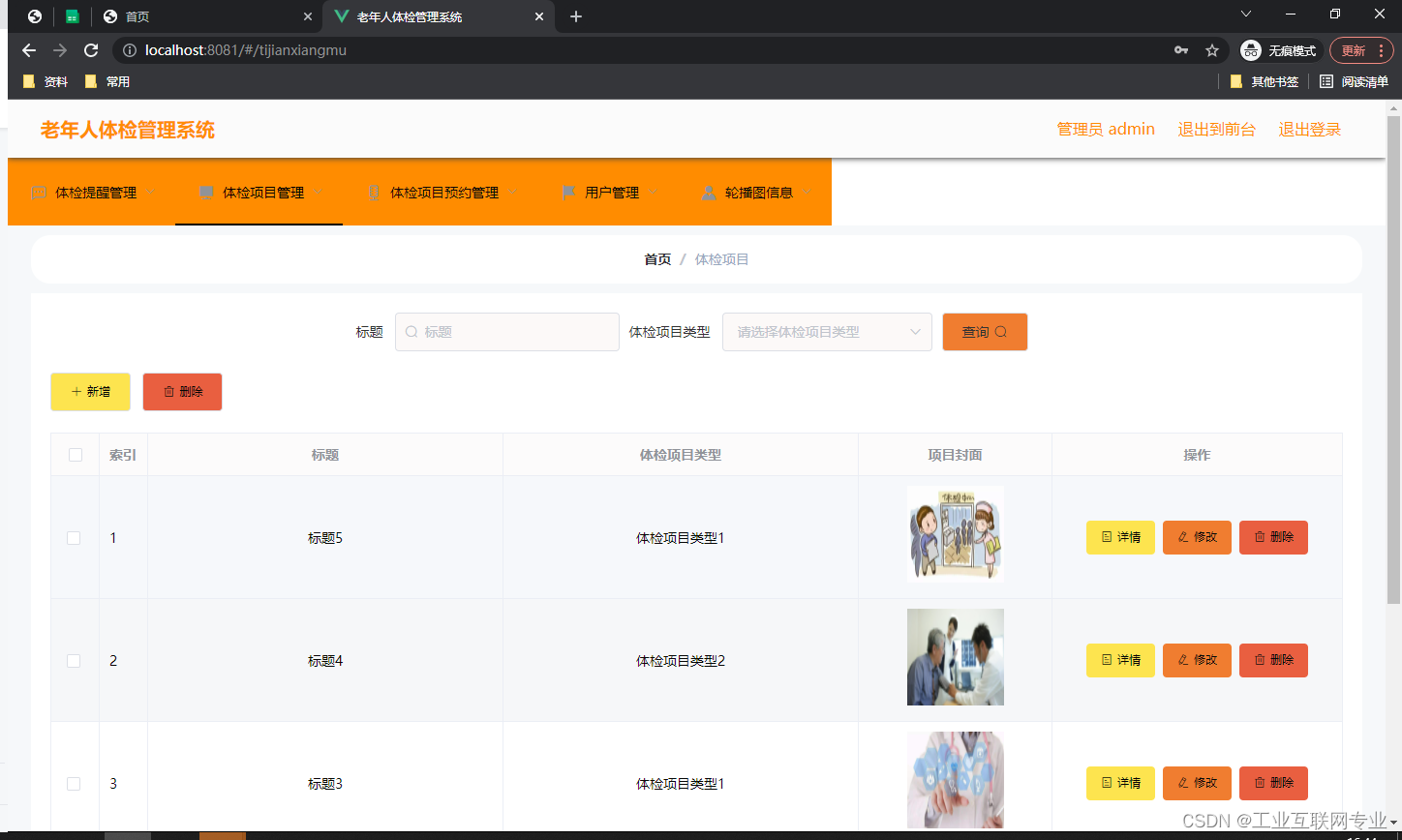This screenshot has height=840, width=1402.
Task: Expand the 体检项目管理 menu
Action: pyautogui.click(x=259, y=193)
